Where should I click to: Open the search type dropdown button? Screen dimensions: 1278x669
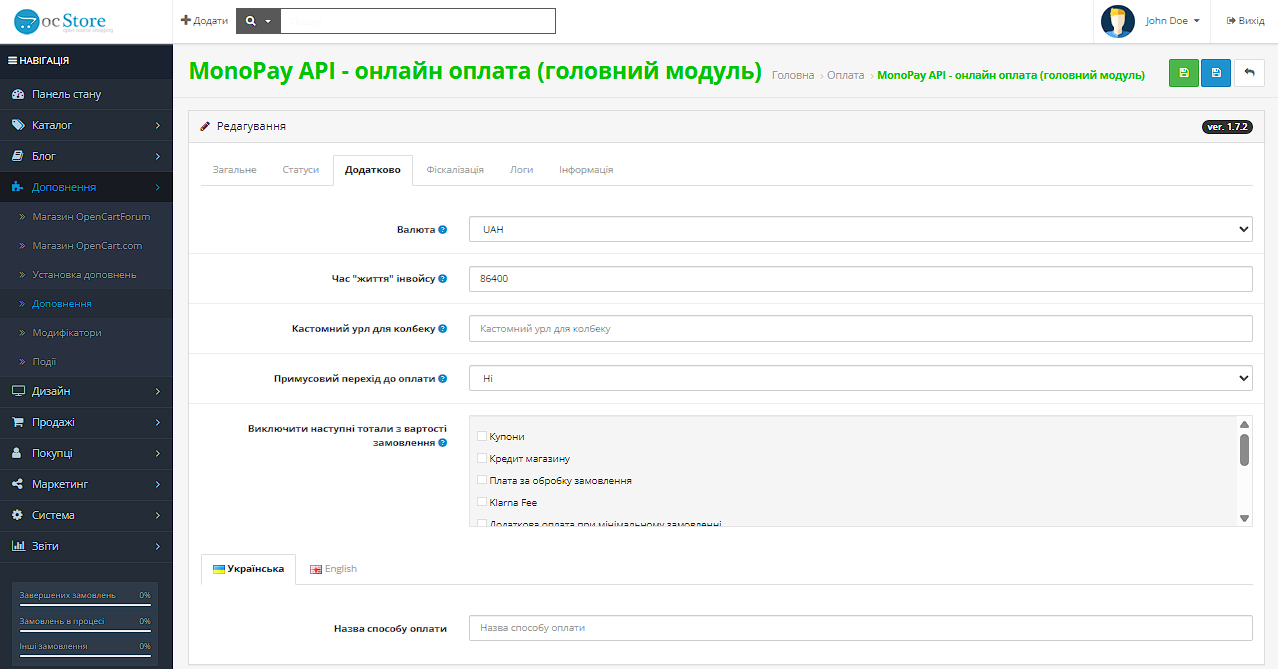(x=258, y=21)
